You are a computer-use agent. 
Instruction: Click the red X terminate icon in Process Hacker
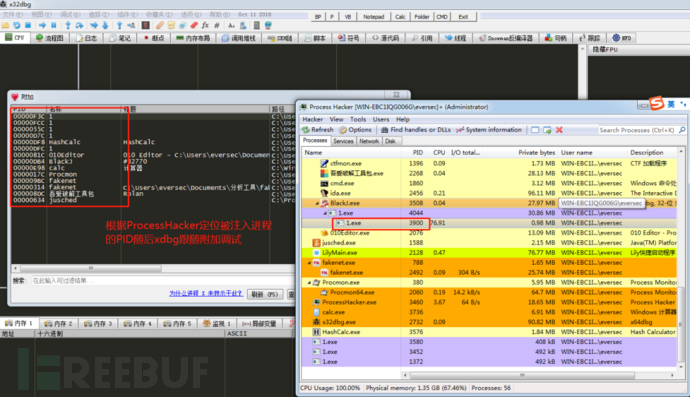pyautogui.click(x=559, y=130)
